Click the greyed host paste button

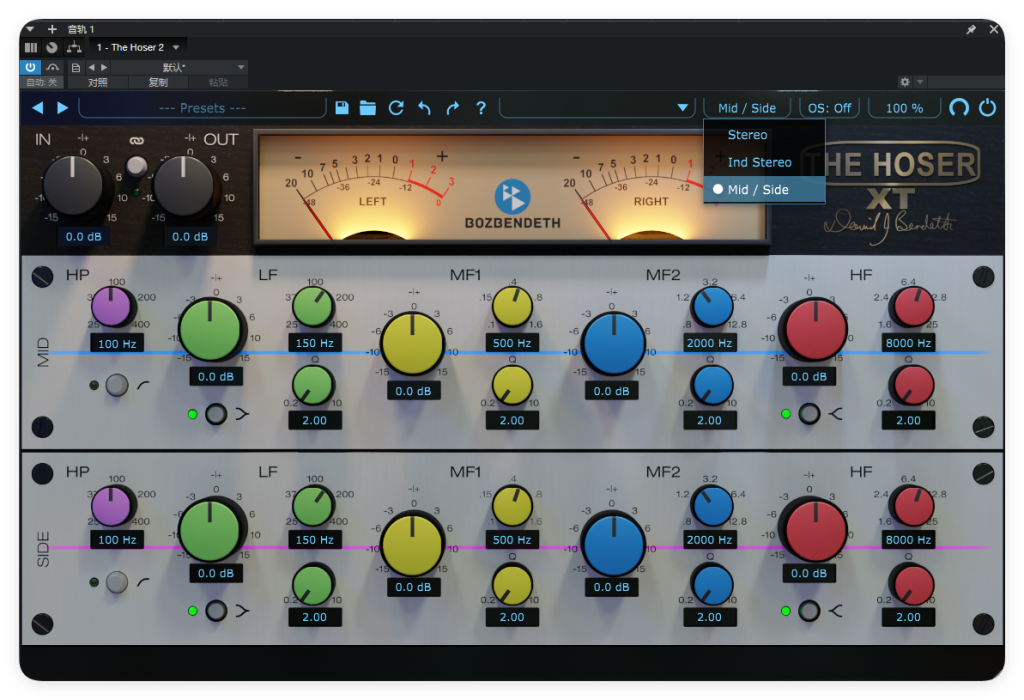(218, 82)
